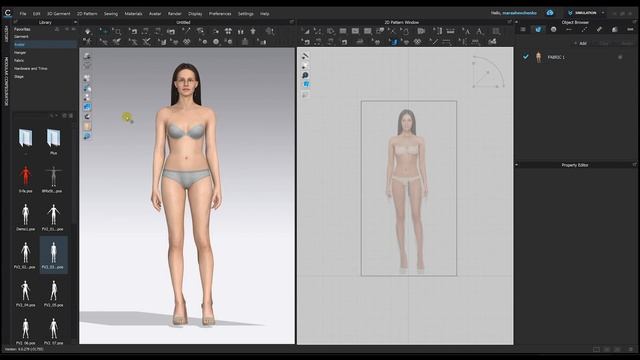Open the Sewing menu
Image resolution: width=640 pixels, height=360 pixels.
pos(110,13)
